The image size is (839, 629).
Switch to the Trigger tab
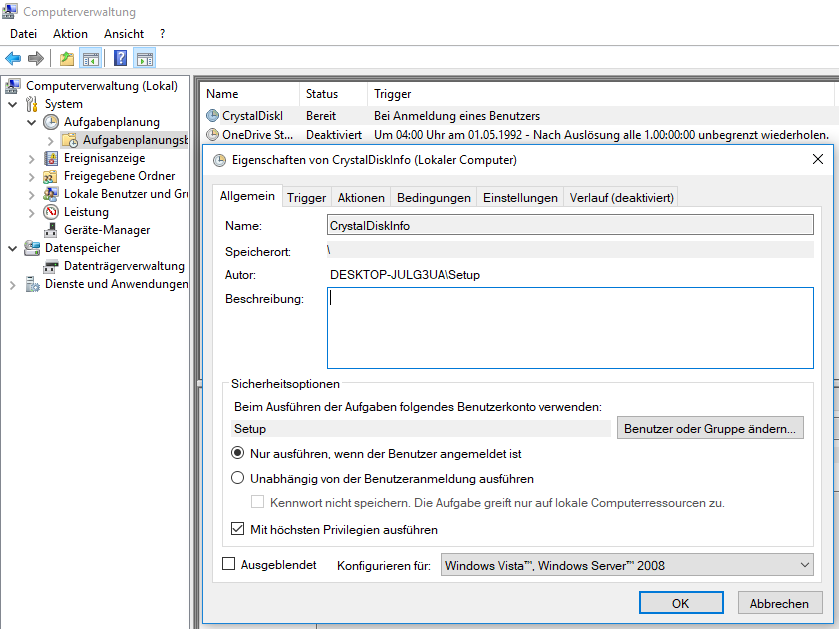click(306, 198)
